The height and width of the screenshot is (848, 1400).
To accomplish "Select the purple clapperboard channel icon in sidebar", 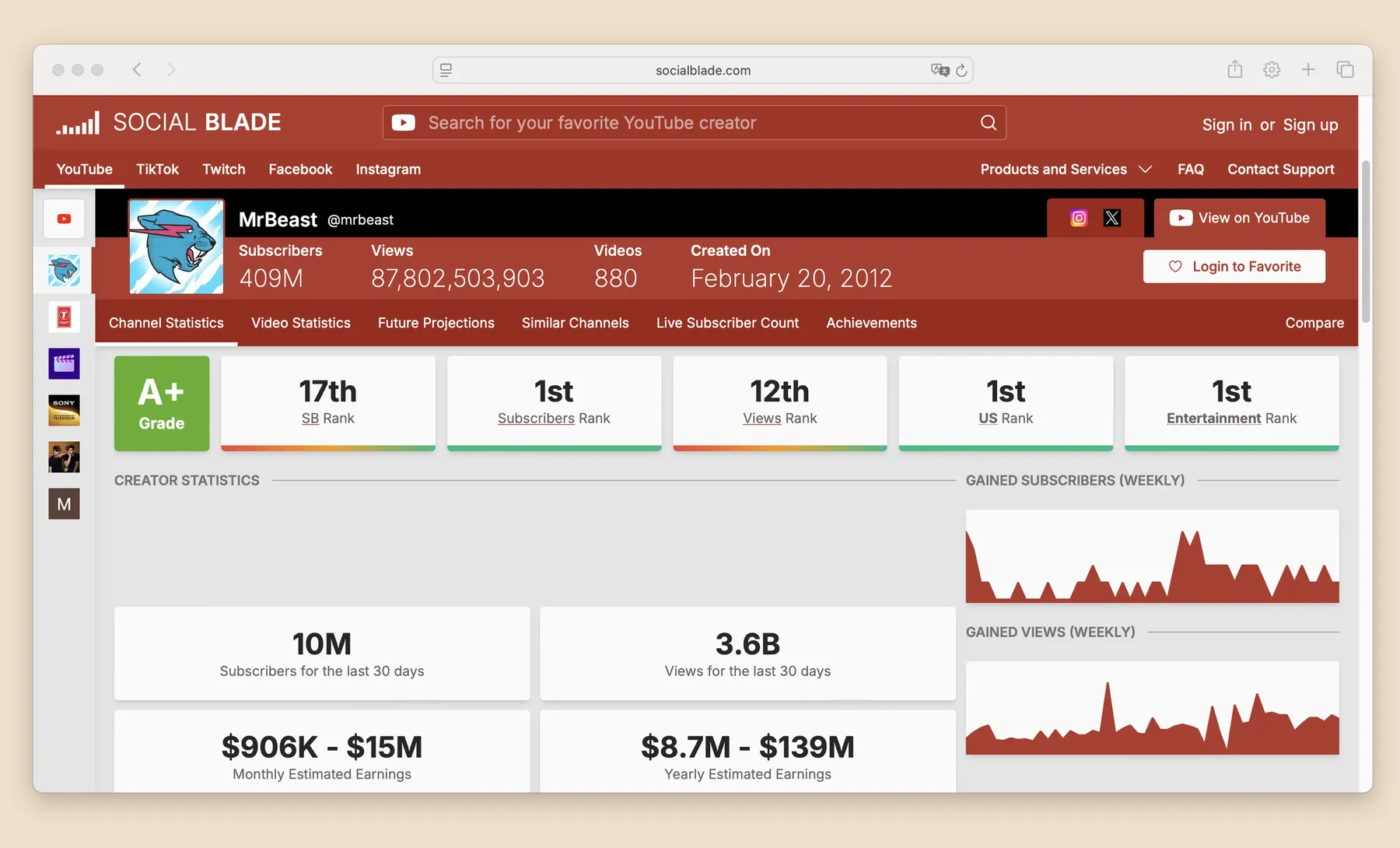I will (64, 364).
